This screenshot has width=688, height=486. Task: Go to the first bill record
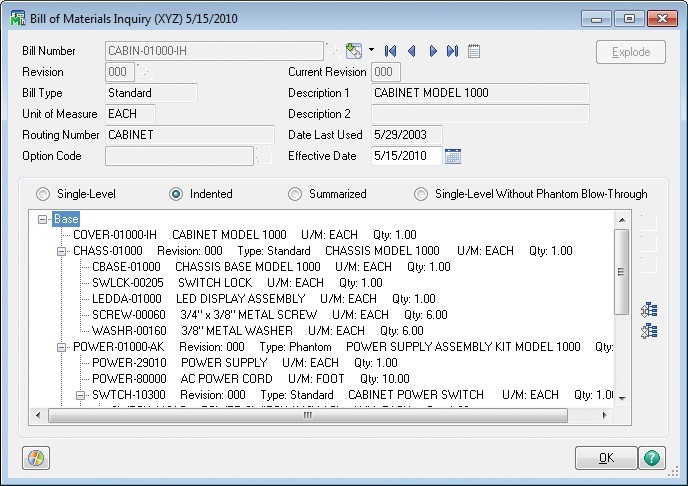(390, 51)
